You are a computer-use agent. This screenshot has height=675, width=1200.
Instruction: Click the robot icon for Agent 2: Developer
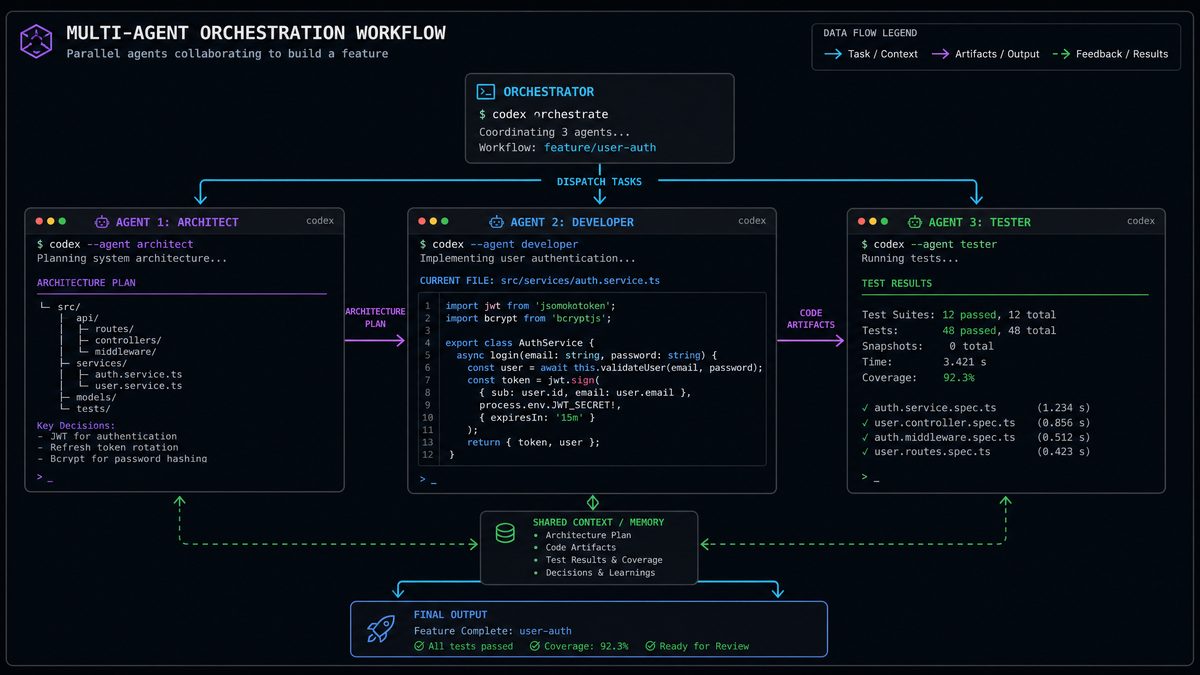[x=496, y=222]
